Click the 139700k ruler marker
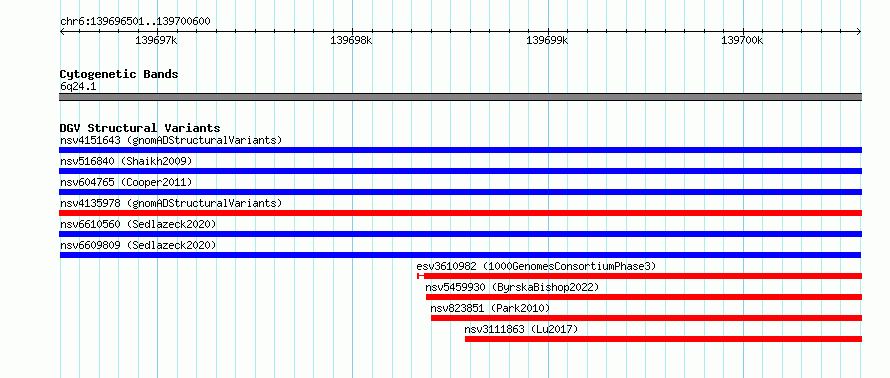Screen dimensions: 890x378 [x=742, y=40]
